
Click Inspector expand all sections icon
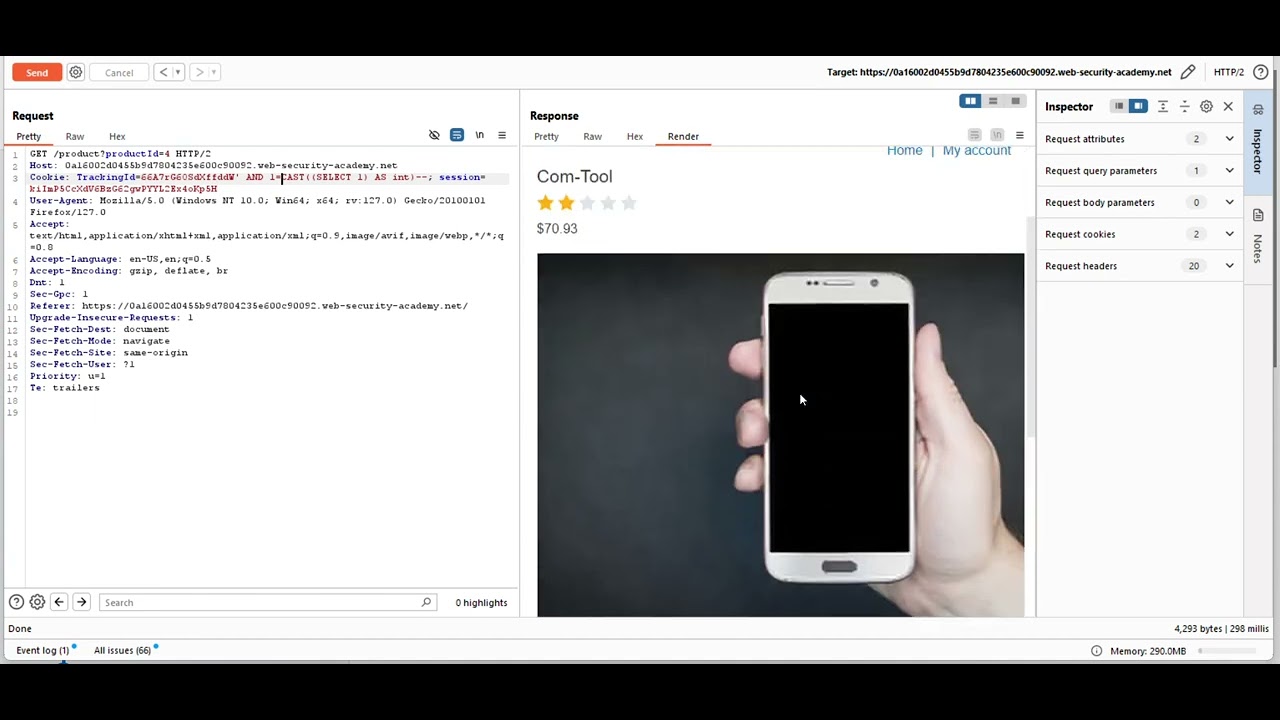coord(1163,106)
